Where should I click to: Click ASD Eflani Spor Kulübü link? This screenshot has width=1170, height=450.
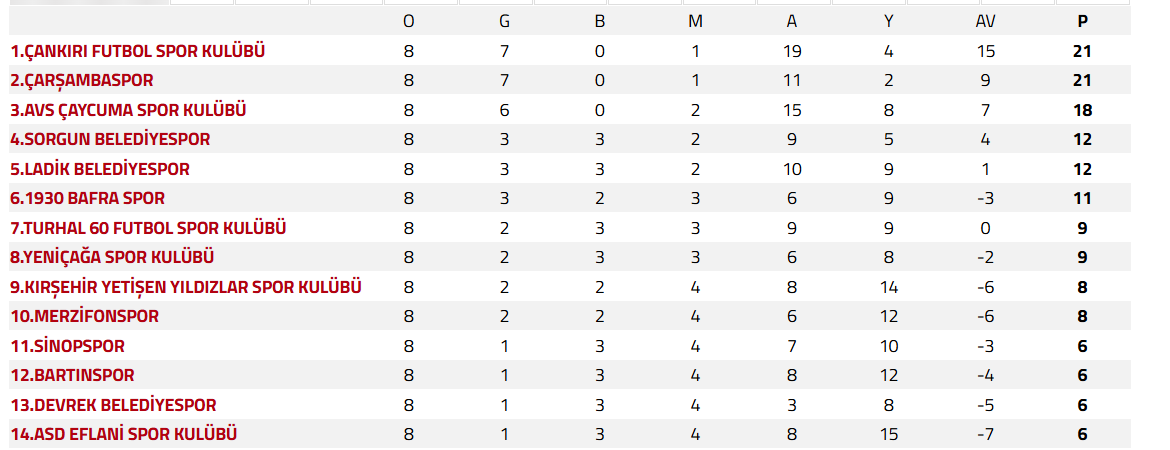coord(123,434)
